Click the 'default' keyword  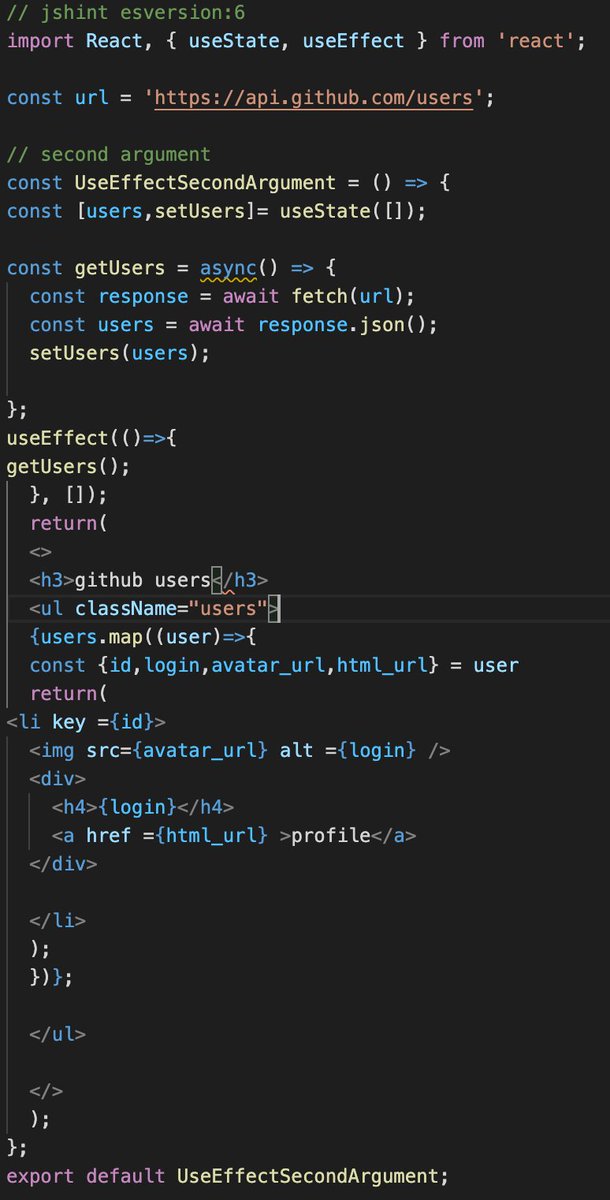126,1176
